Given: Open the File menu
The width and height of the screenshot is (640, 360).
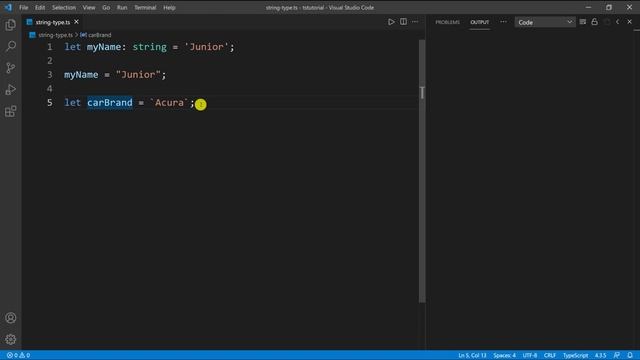Looking at the screenshot, I should [24, 7].
